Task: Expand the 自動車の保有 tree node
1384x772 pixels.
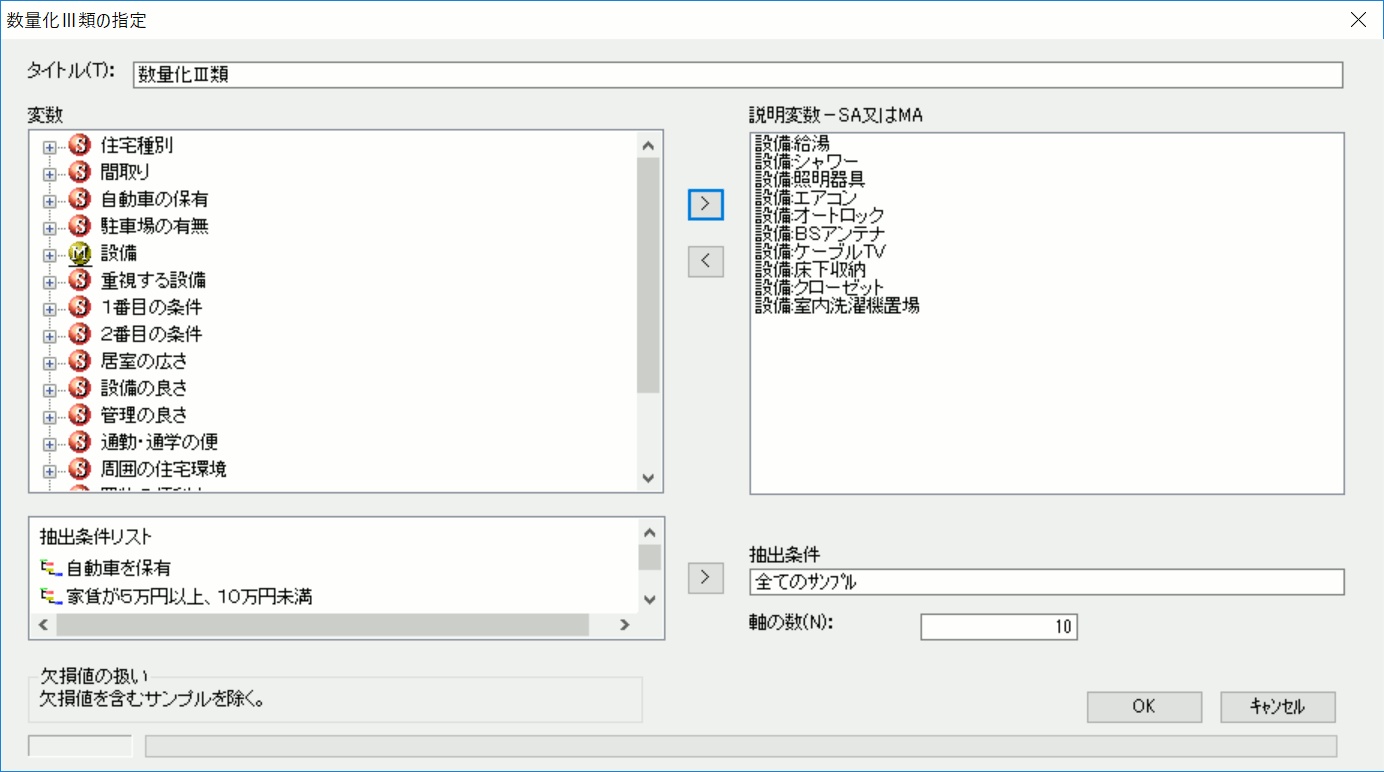Action: [50, 201]
